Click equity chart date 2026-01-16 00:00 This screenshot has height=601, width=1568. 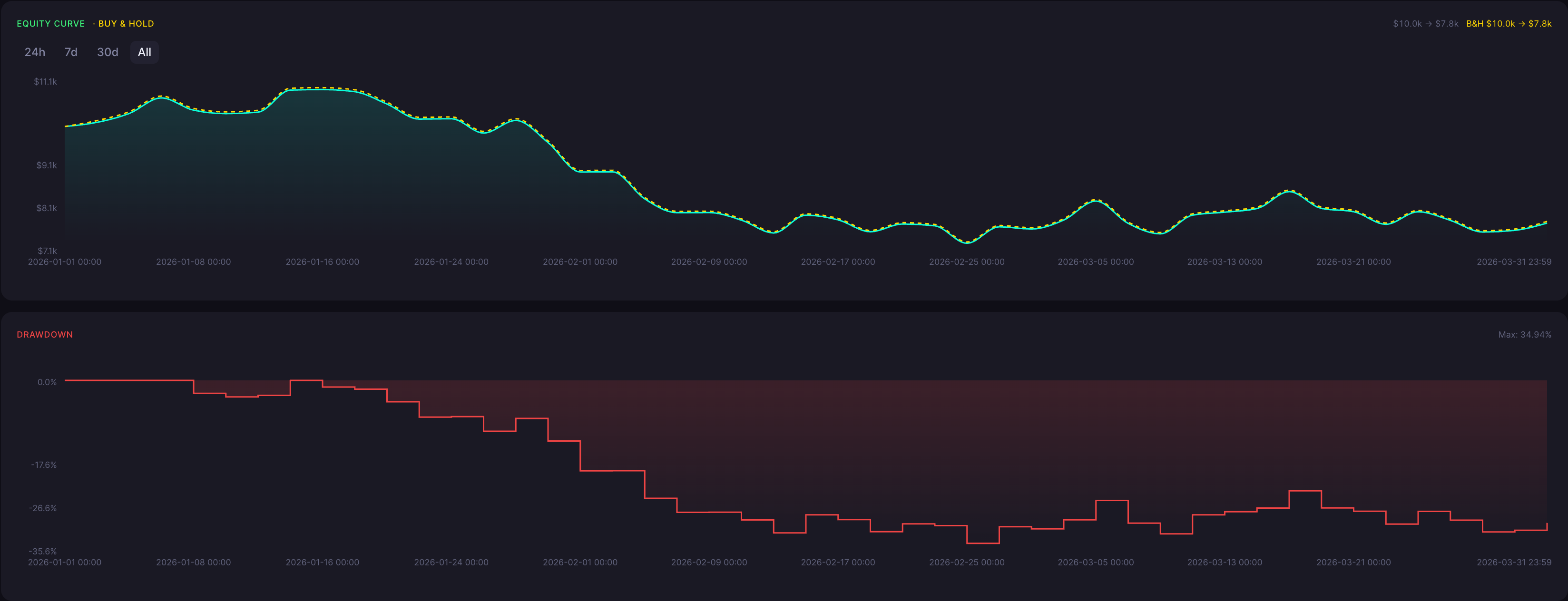(322, 262)
